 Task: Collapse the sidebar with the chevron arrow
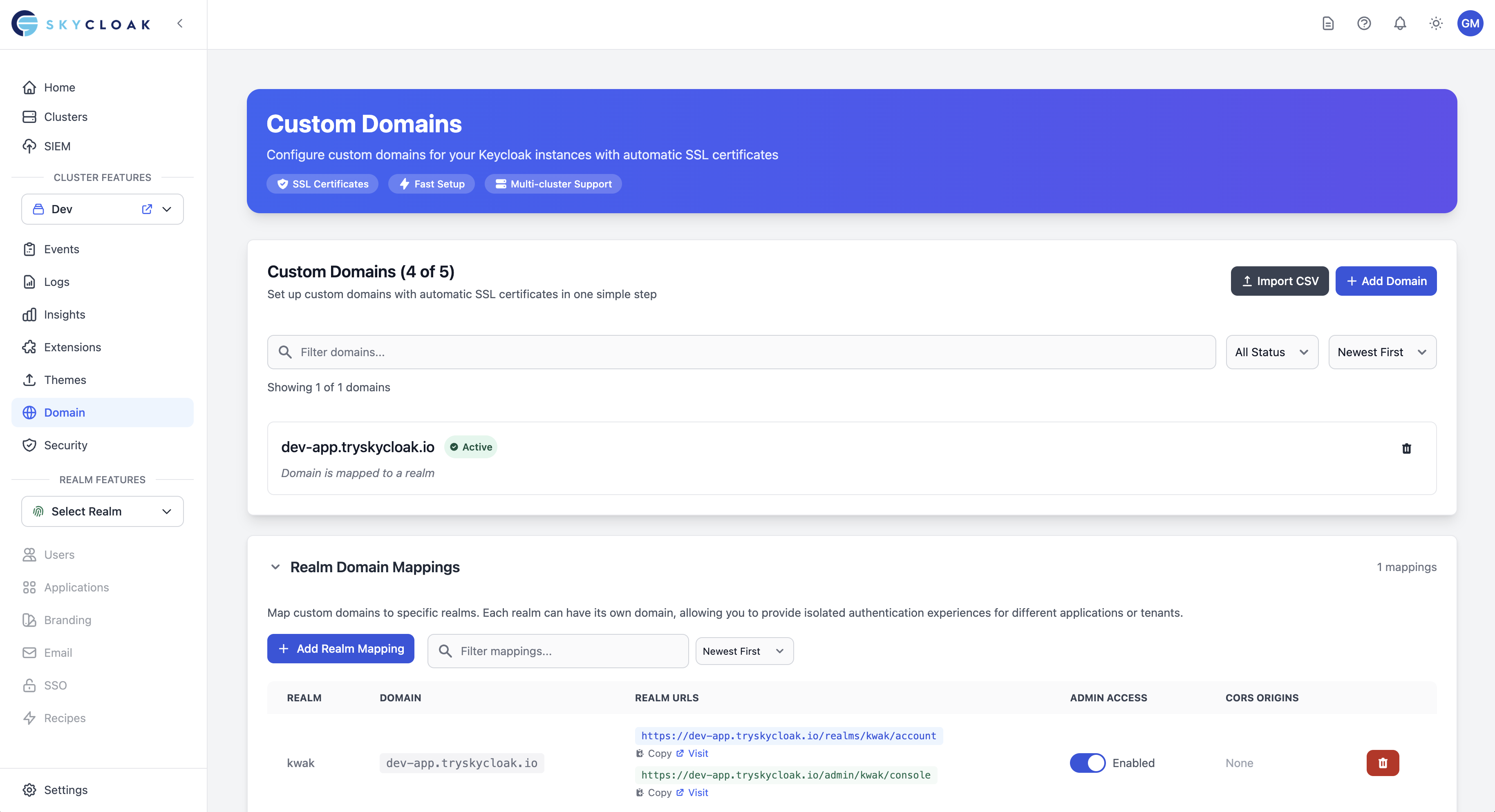coord(180,23)
